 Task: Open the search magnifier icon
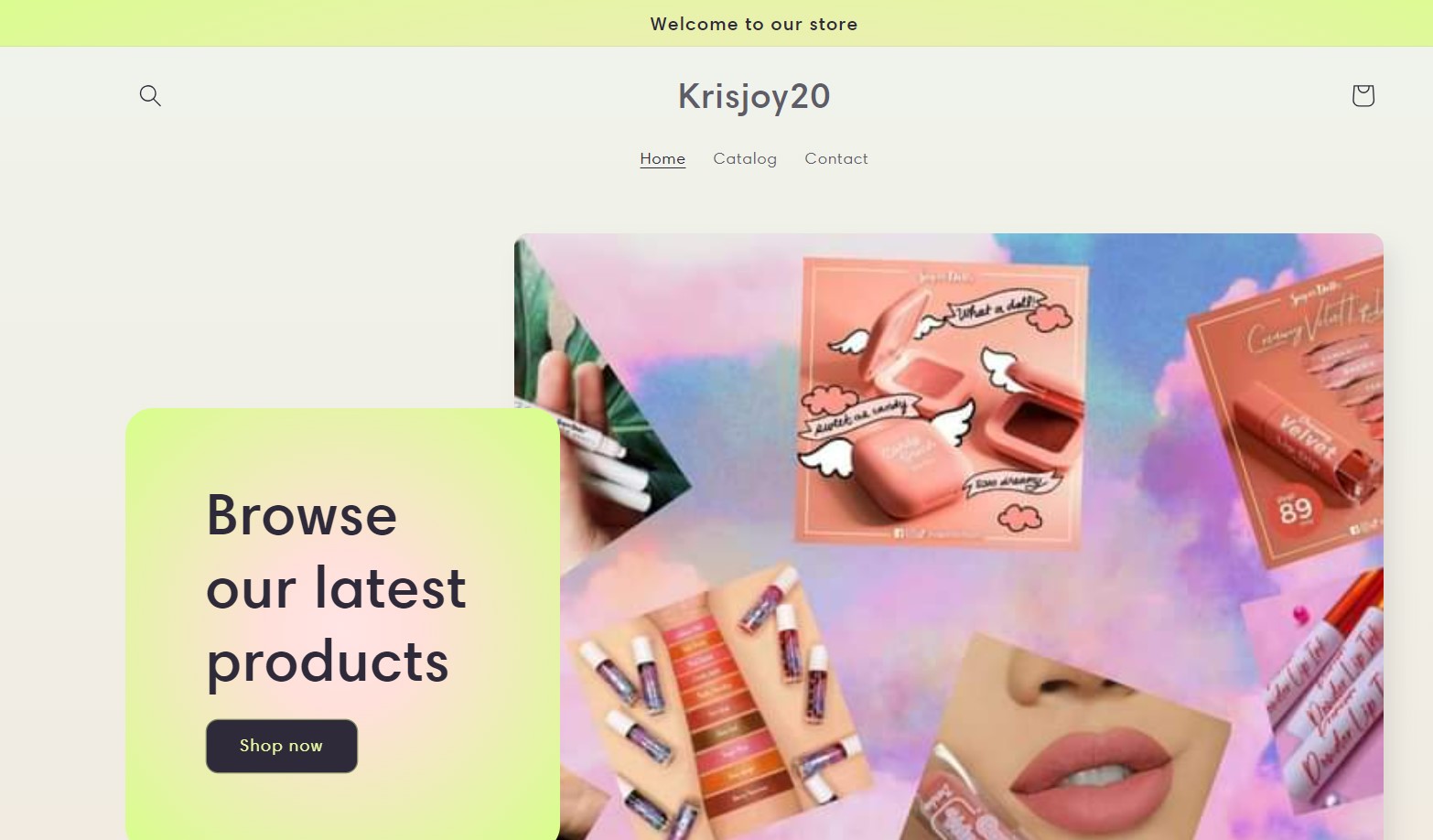tap(150, 95)
